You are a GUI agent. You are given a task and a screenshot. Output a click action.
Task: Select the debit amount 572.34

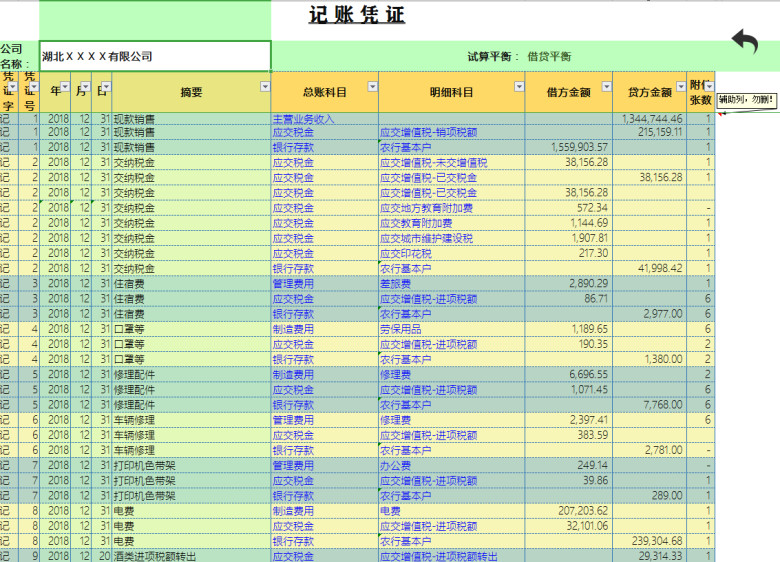(569, 208)
